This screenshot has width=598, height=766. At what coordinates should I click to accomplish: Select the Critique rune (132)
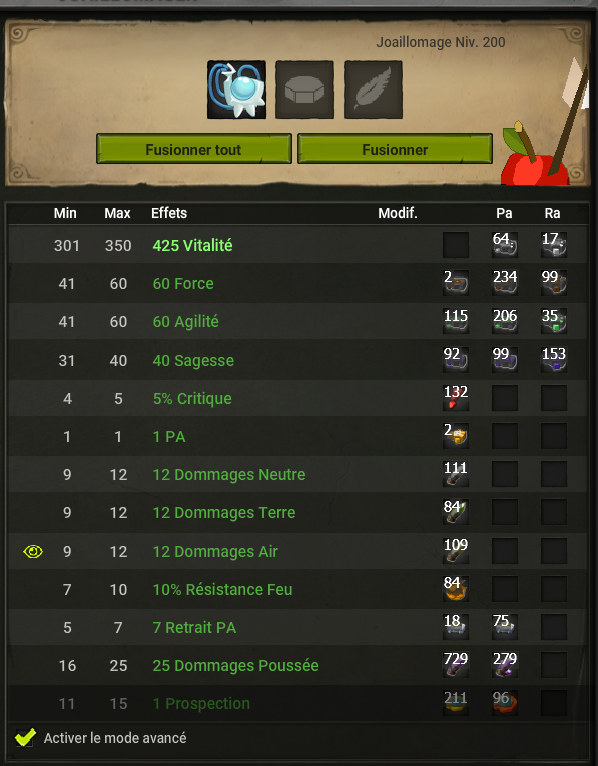pos(456,398)
